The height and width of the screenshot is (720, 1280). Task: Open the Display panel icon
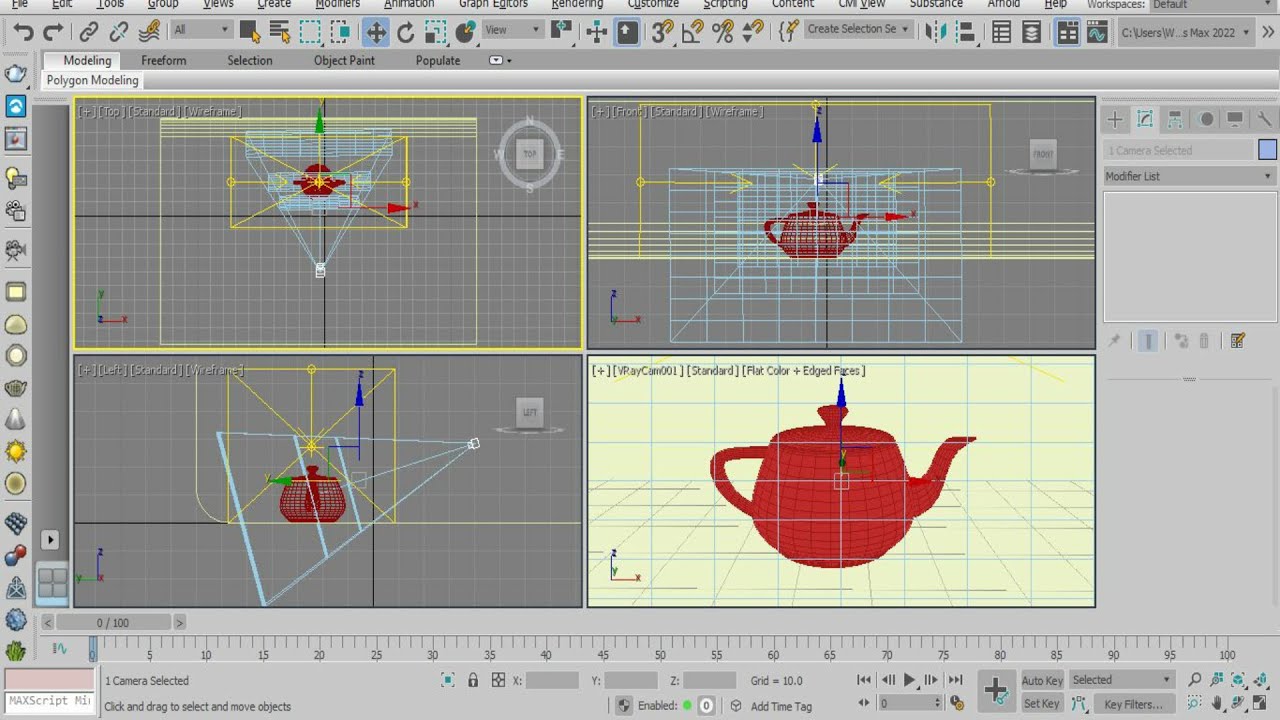click(1235, 120)
